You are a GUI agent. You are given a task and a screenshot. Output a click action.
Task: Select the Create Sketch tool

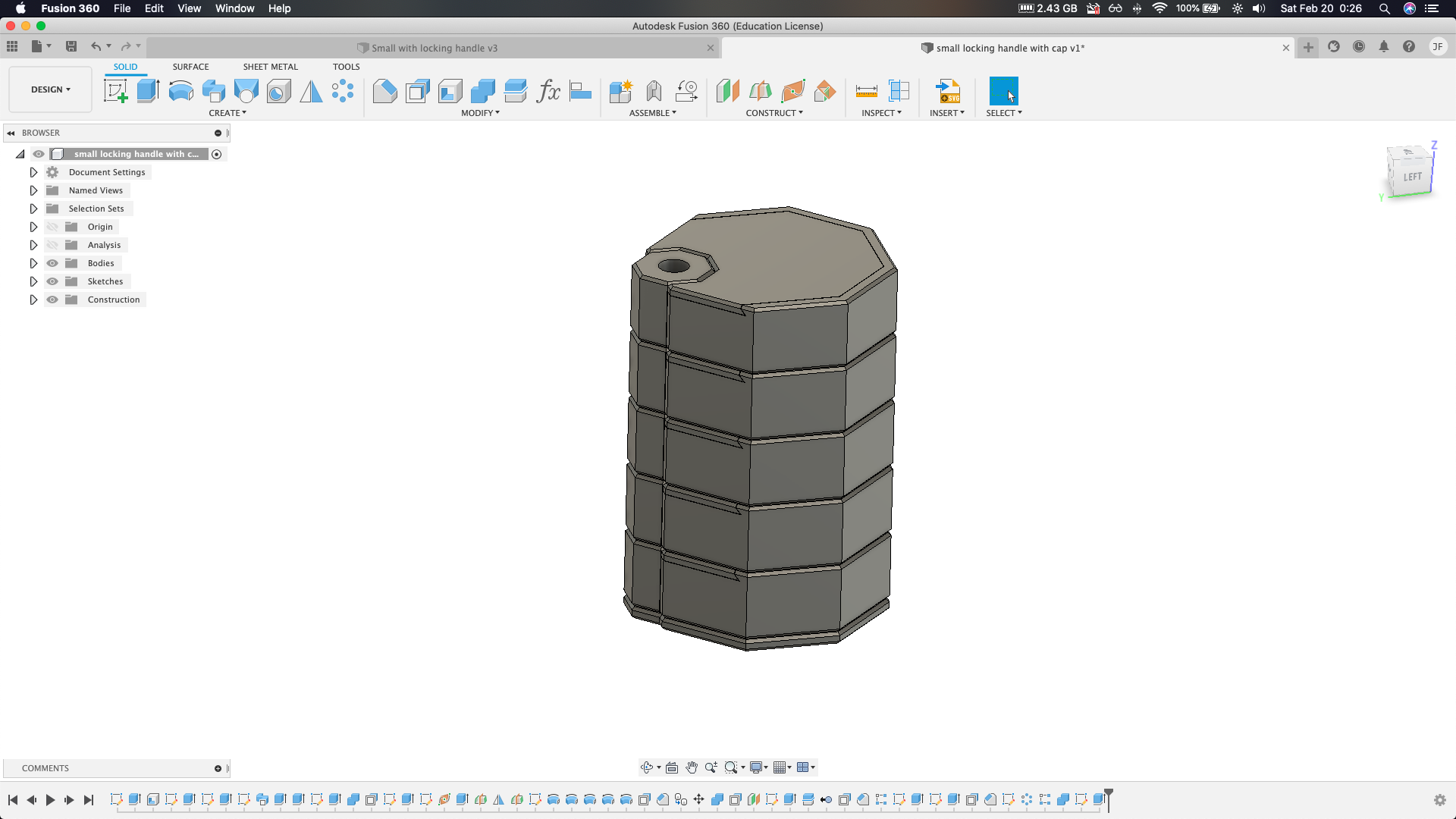115,90
